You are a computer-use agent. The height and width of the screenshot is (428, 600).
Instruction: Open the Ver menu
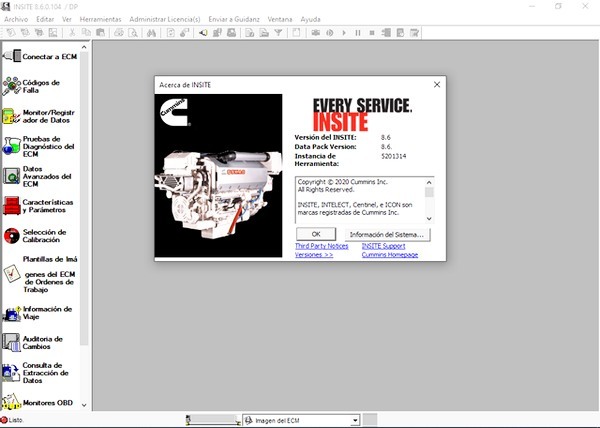(x=67, y=19)
